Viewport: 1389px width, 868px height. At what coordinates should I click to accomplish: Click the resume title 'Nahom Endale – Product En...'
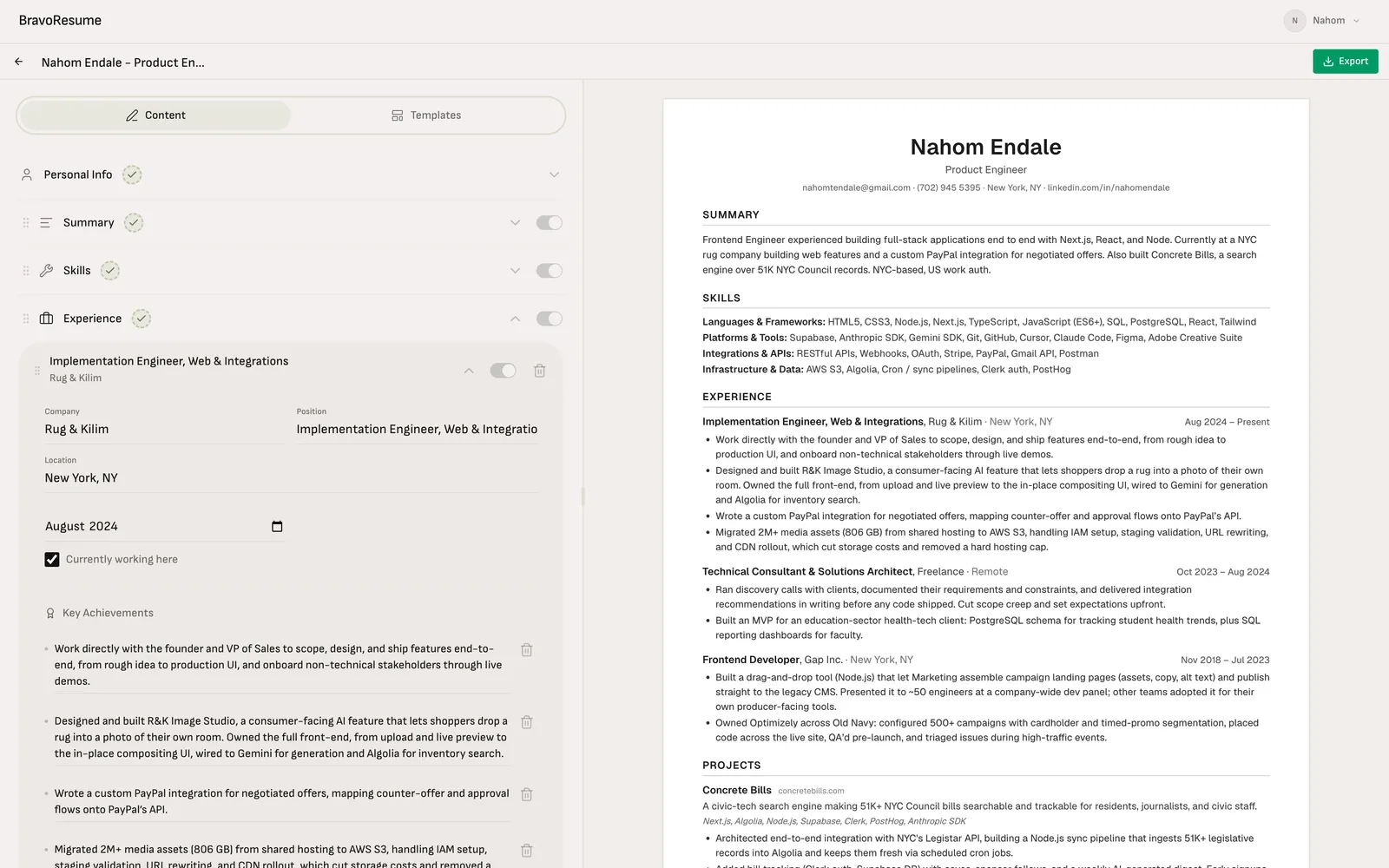[122, 62]
